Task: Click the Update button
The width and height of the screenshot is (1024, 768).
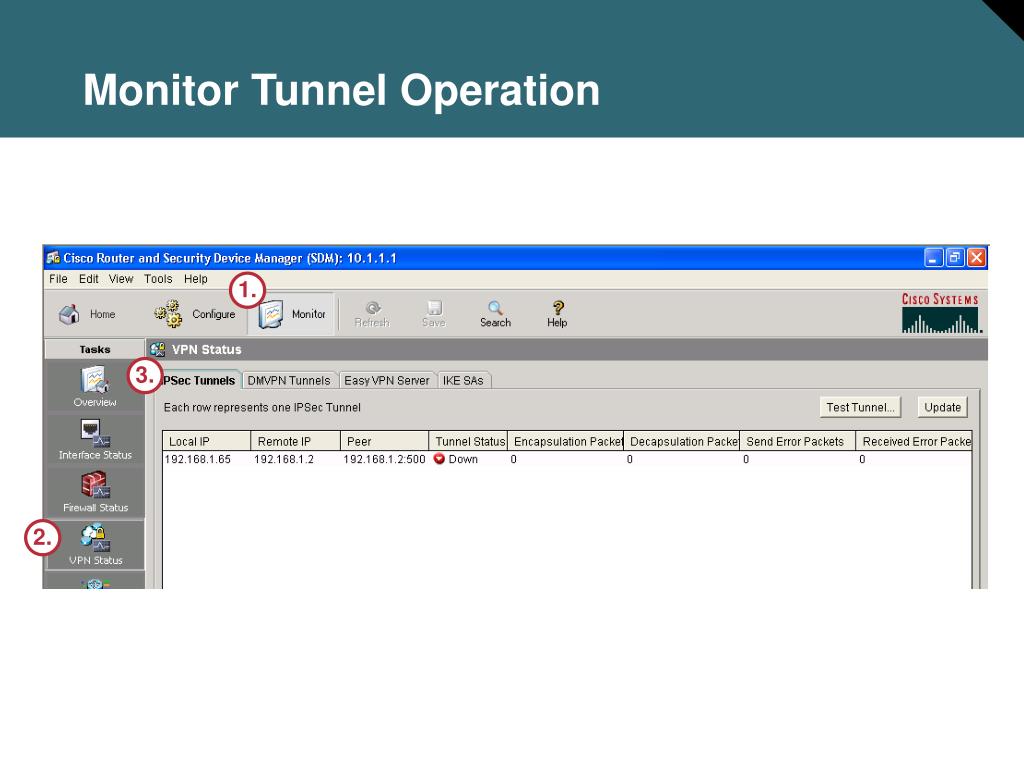Action: tap(942, 407)
